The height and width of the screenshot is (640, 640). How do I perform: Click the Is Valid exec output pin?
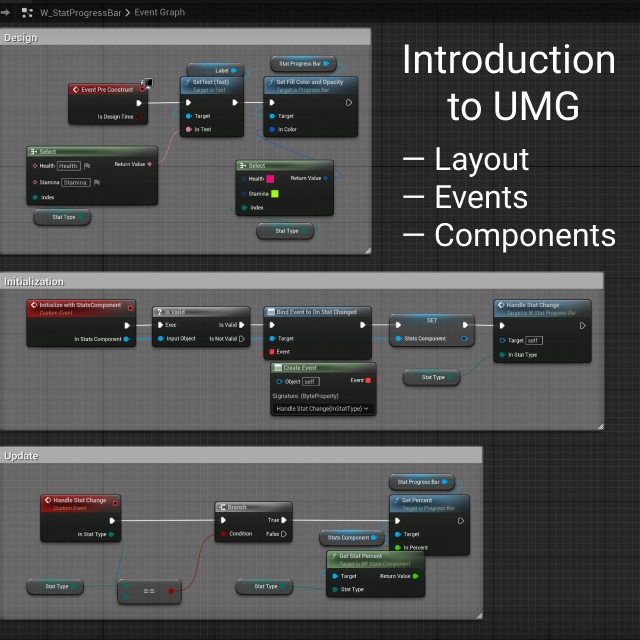242,325
